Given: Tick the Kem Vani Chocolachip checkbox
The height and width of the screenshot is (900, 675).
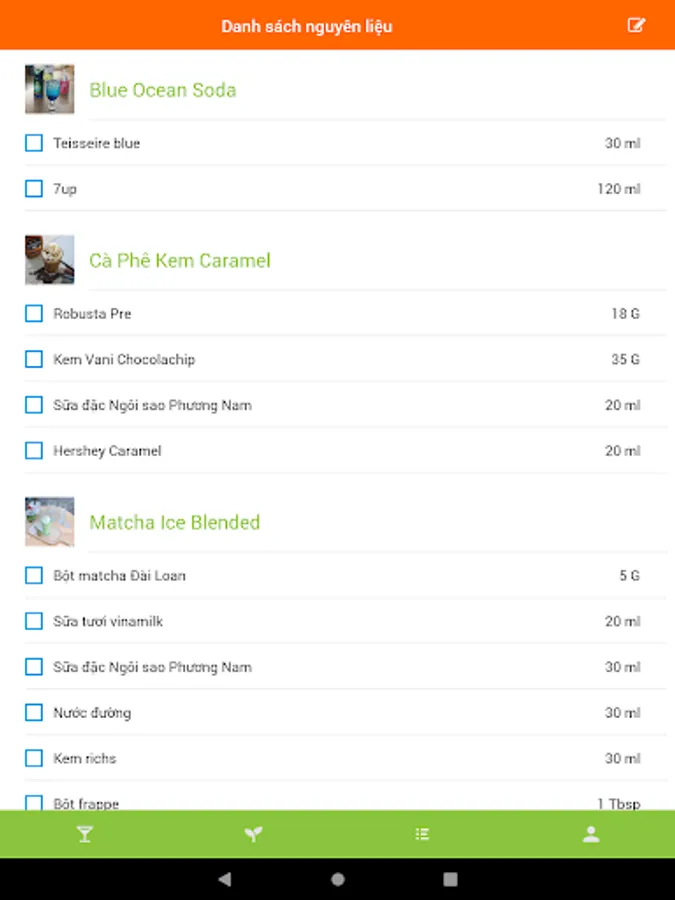Looking at the screenshot, I should [34, 359].
